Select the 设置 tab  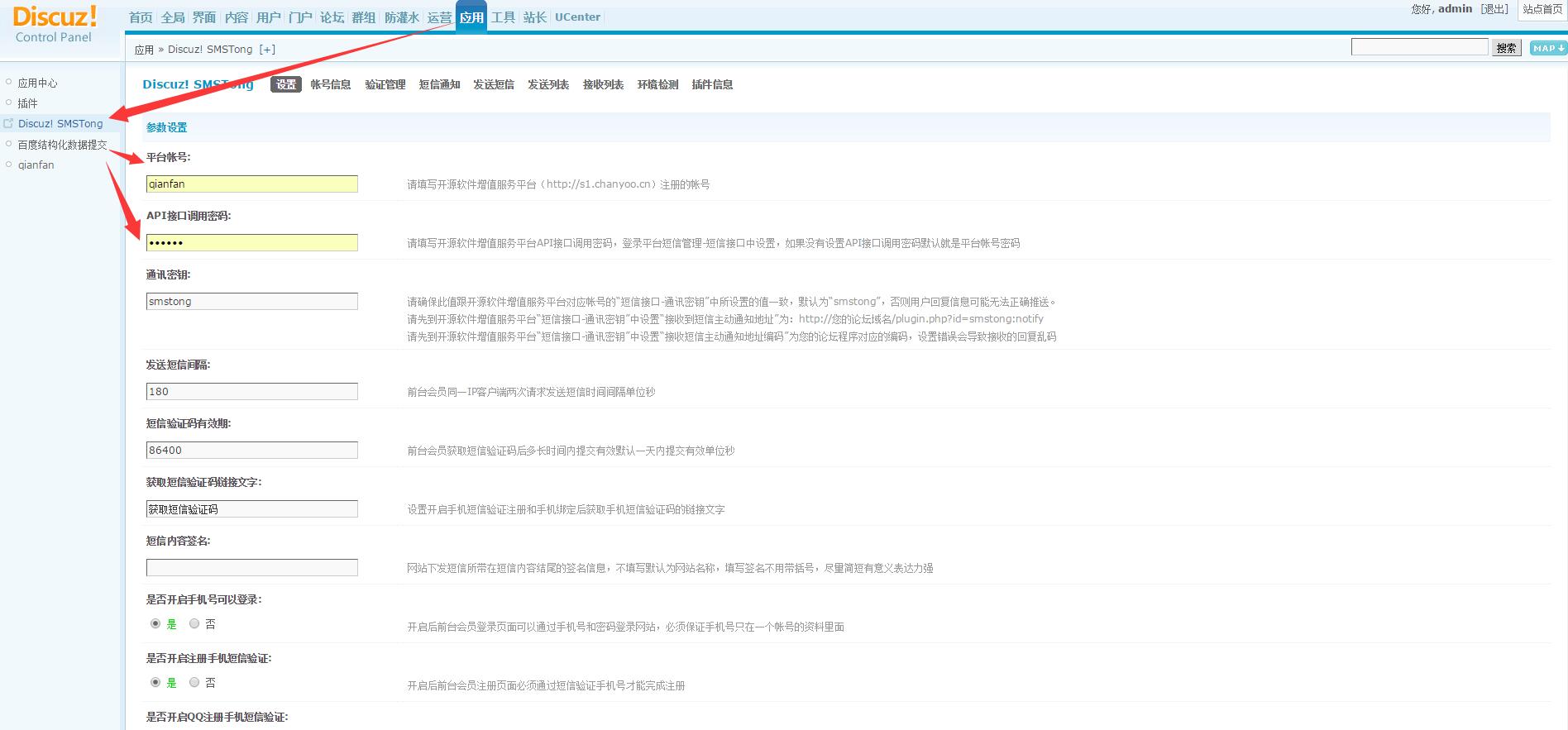pyautogui.click(x=286, y=84)
